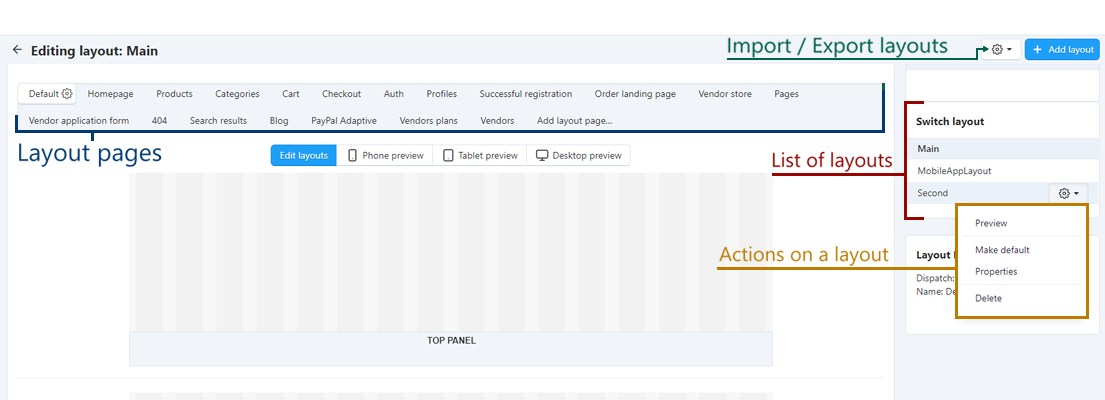The width and height of the screenshot is (1105, 400).
Task: Select the Edit layouts view
Action: click(304, 156)
